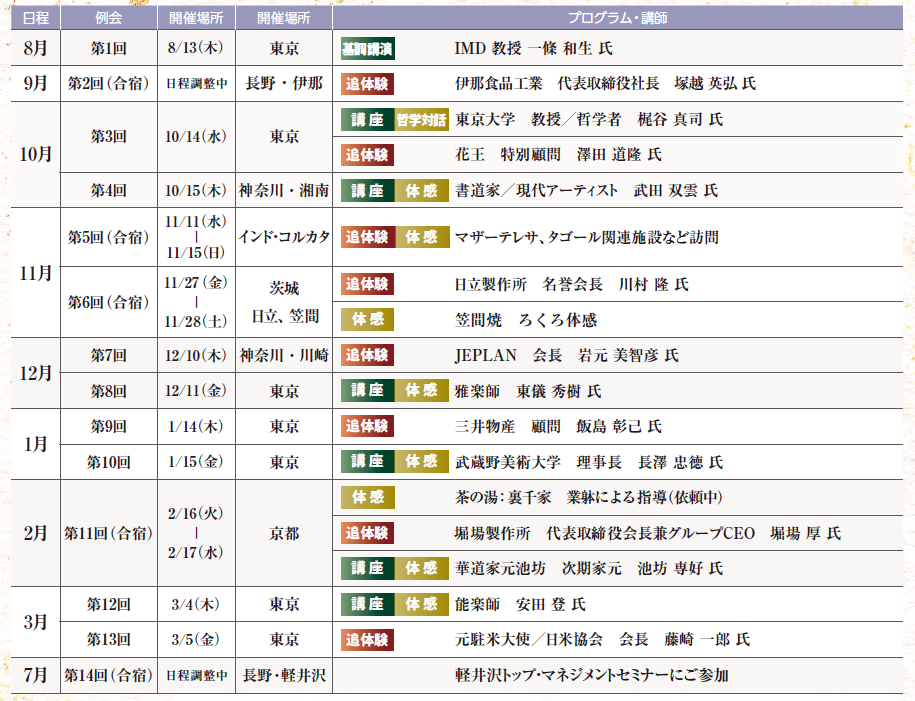915x701 pixels.
Task: Click the 12月 month cell
Action: (x=36, y=373)
